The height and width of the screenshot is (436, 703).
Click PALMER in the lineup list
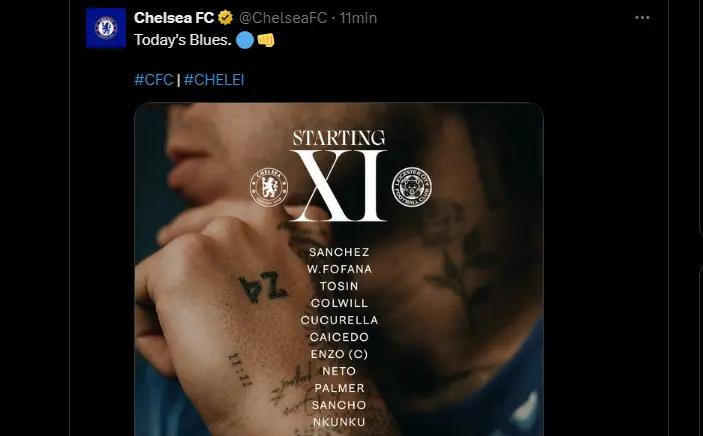pyautogui.click(x=339, y=388)
